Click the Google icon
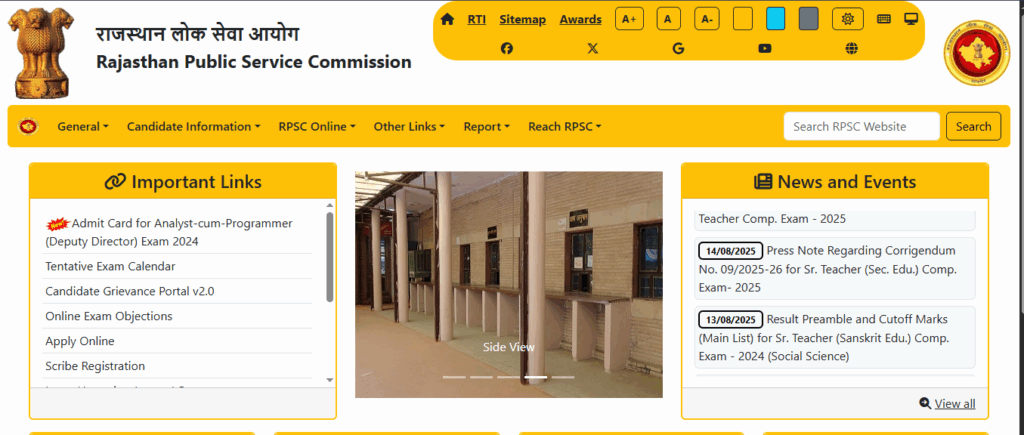1024x435 pixels. 678,48
